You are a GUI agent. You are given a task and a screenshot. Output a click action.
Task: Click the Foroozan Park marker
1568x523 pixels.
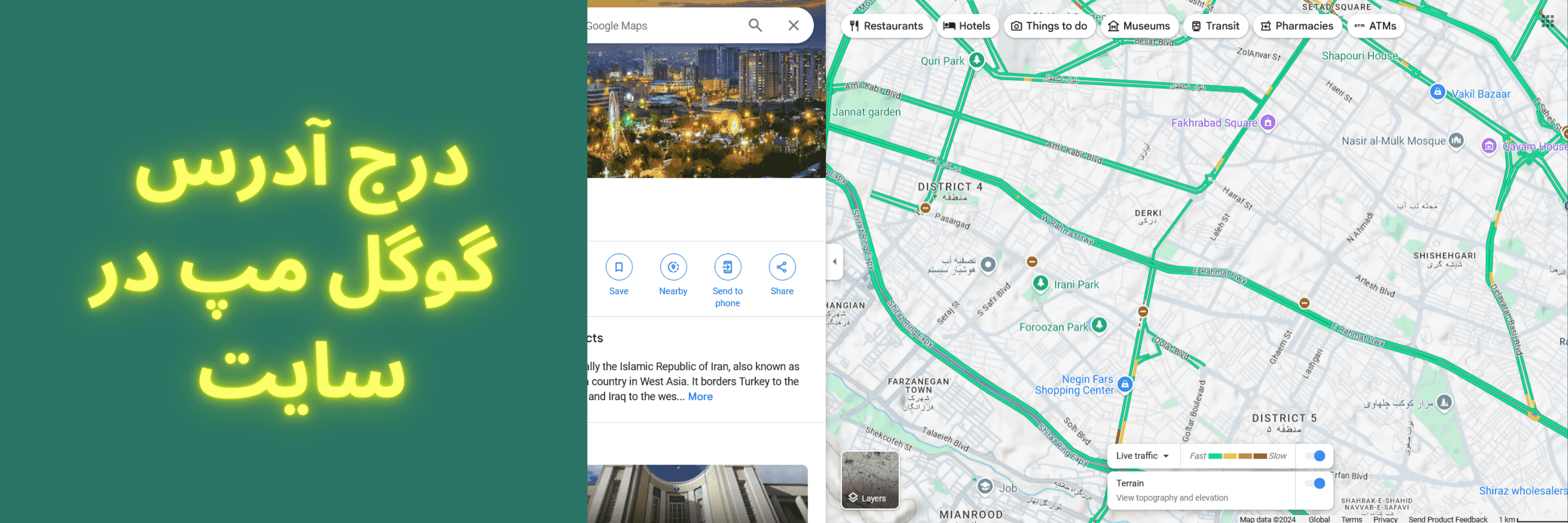(1099, 325)
